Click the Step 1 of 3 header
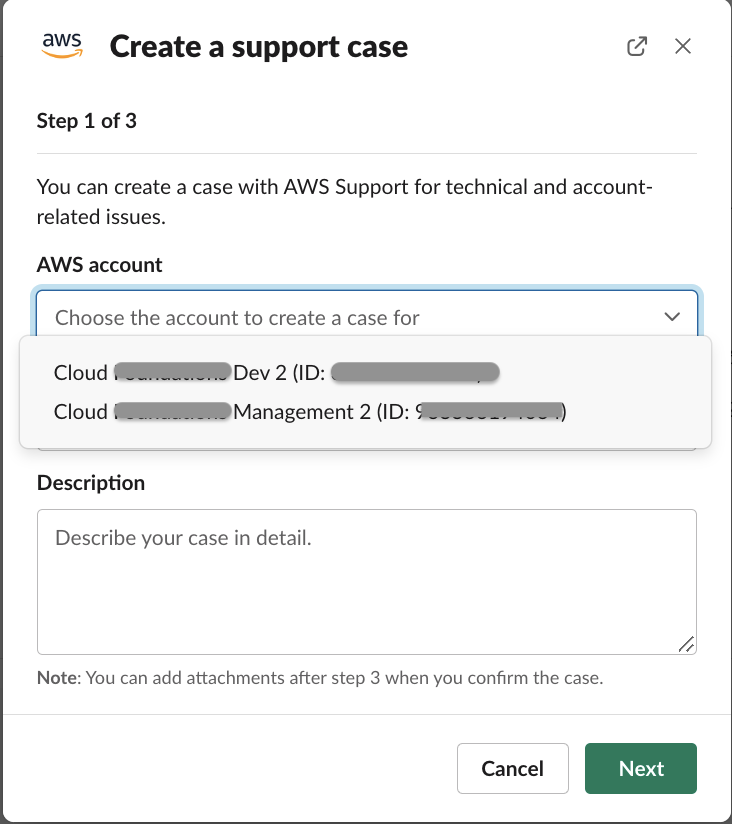 tap(87, 120)
